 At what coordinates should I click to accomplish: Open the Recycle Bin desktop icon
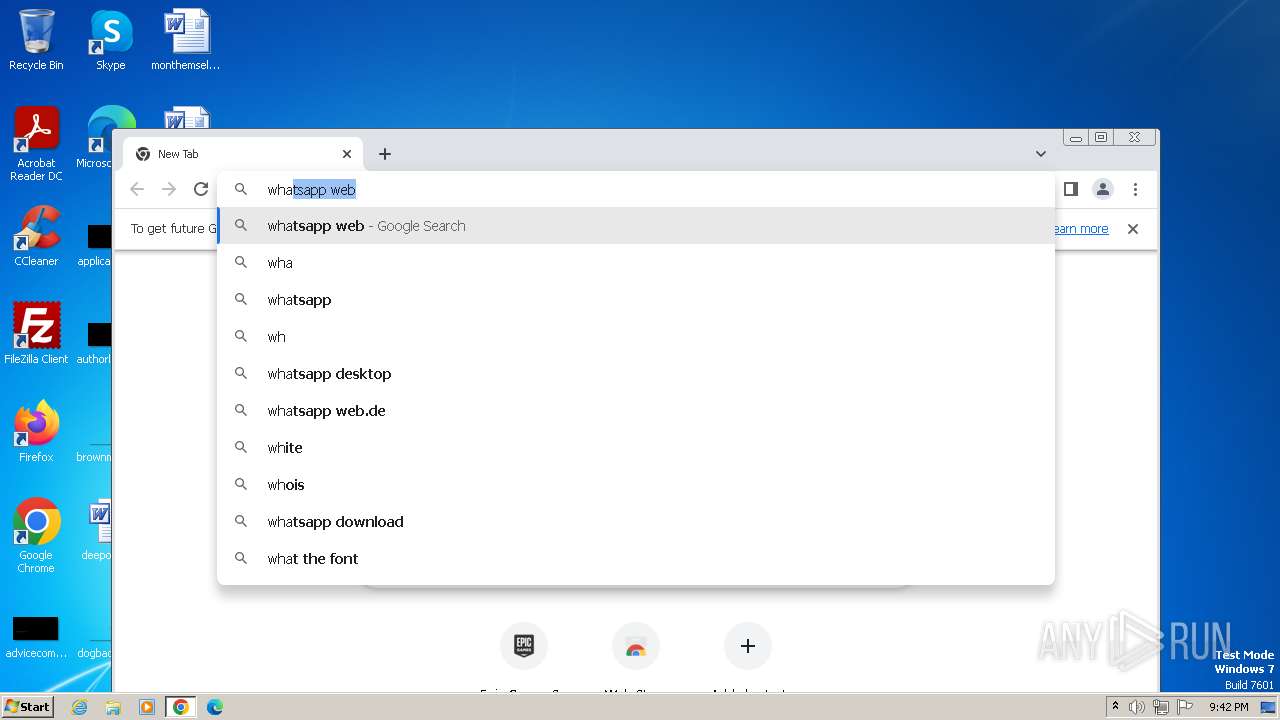(36, 40)
